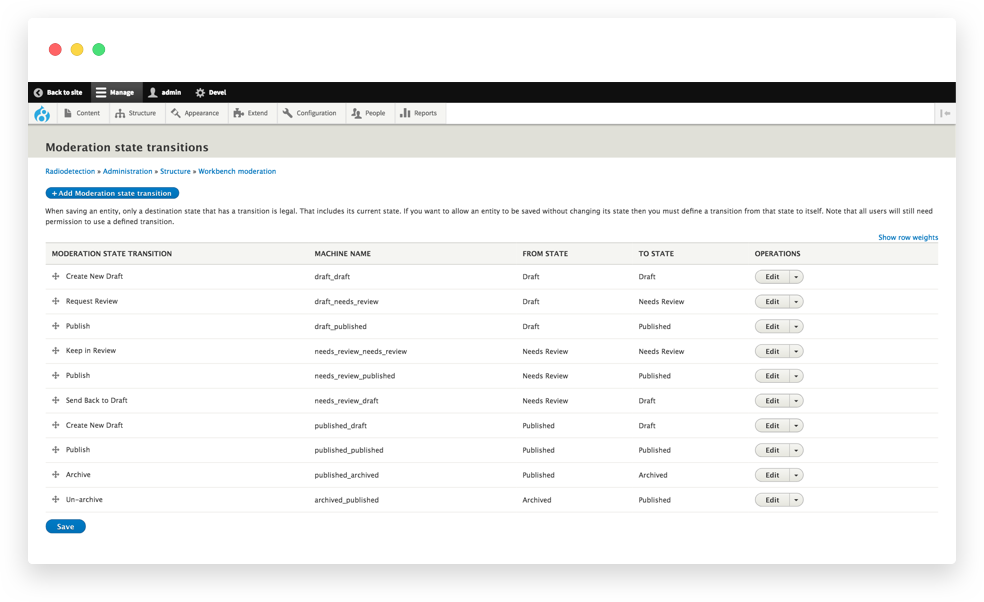
Task: Grab drag handle for Request Review row
Action: click(x=55, y=301)
